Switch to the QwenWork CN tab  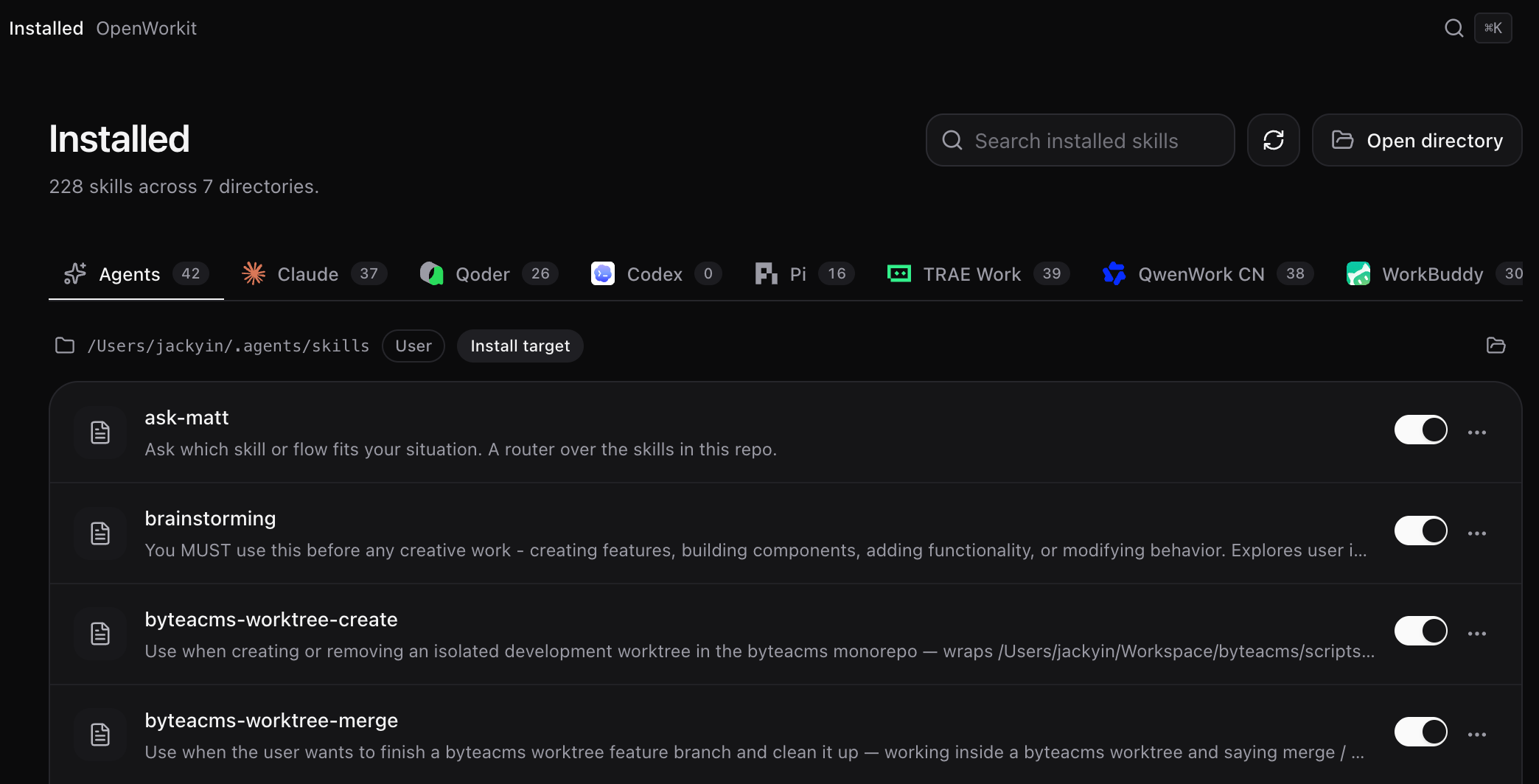coord(1207,274)
